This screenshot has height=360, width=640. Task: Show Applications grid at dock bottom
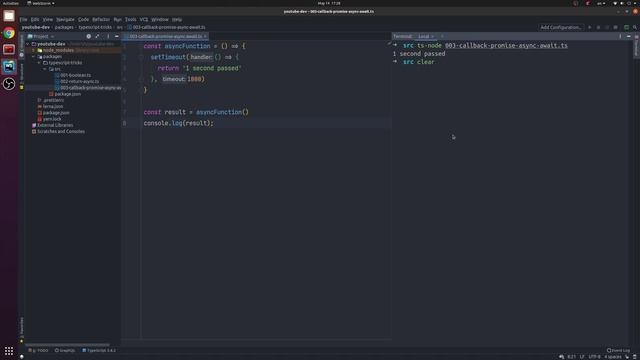click(9, 351)
